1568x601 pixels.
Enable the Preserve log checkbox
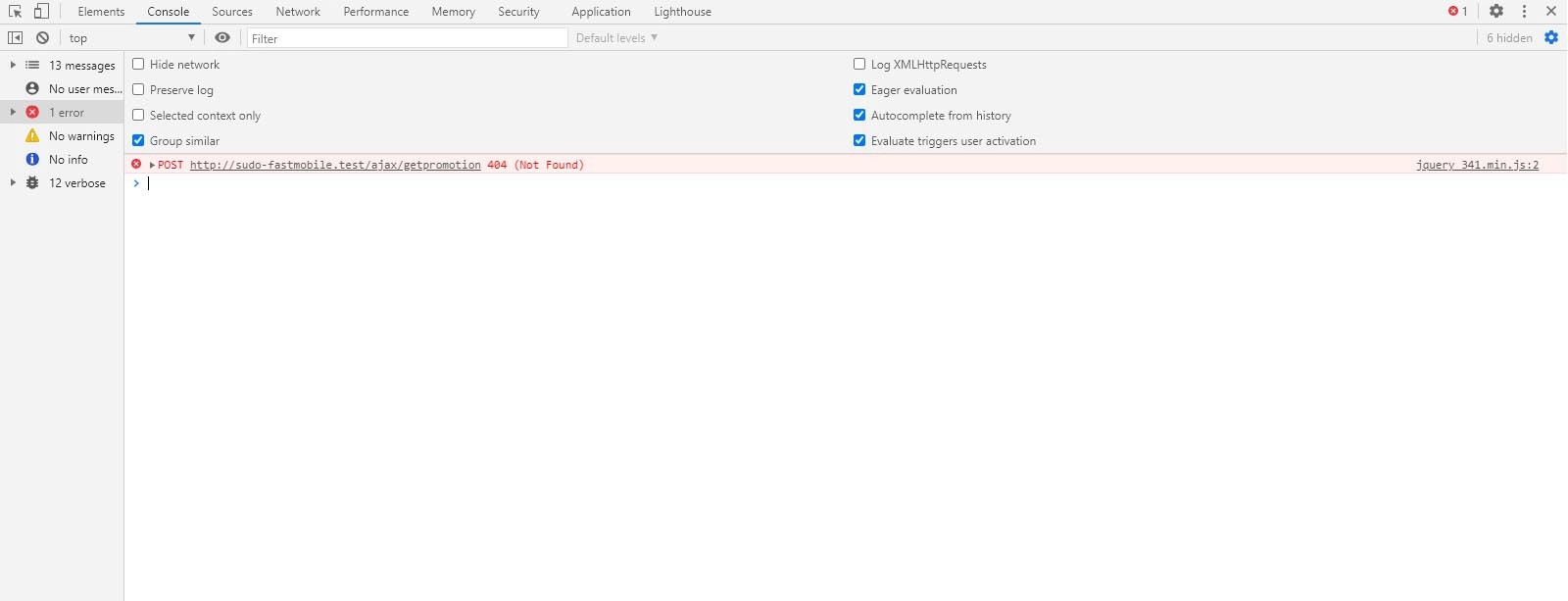138,90
